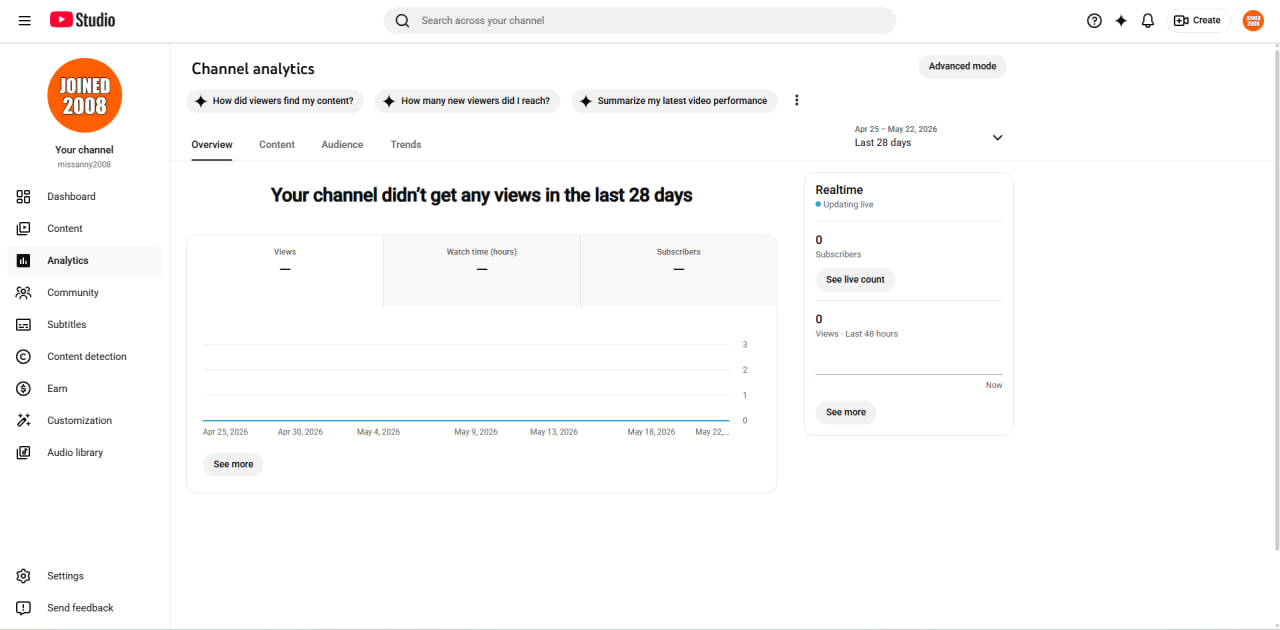The image size is (1280, 630).
Task: Click the Customization magic wand icon
Action: [24, 420]
